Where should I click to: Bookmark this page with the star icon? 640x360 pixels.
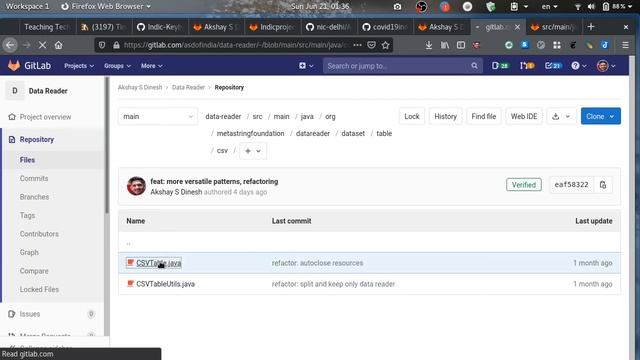coord(385,45)
